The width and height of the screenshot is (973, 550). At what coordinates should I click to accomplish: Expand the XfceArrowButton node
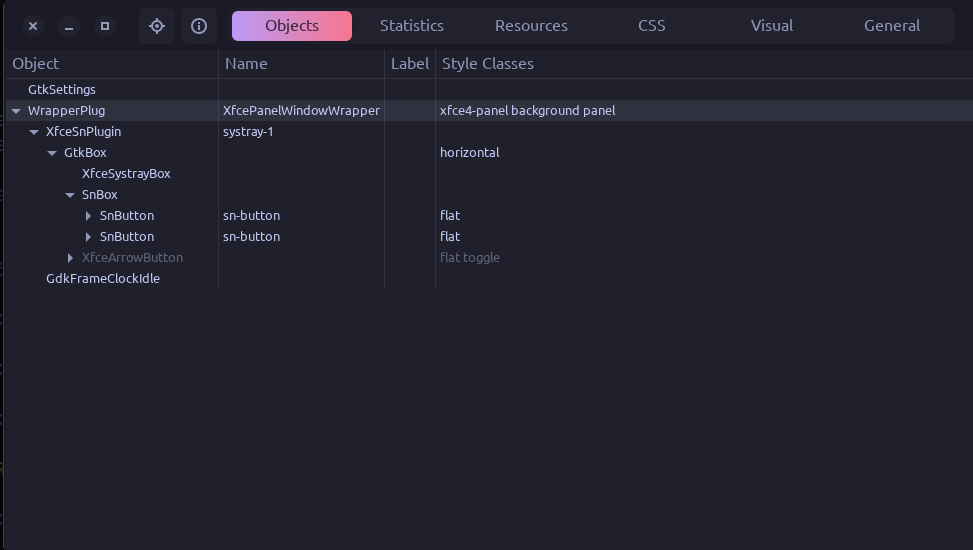pos(70,258)
